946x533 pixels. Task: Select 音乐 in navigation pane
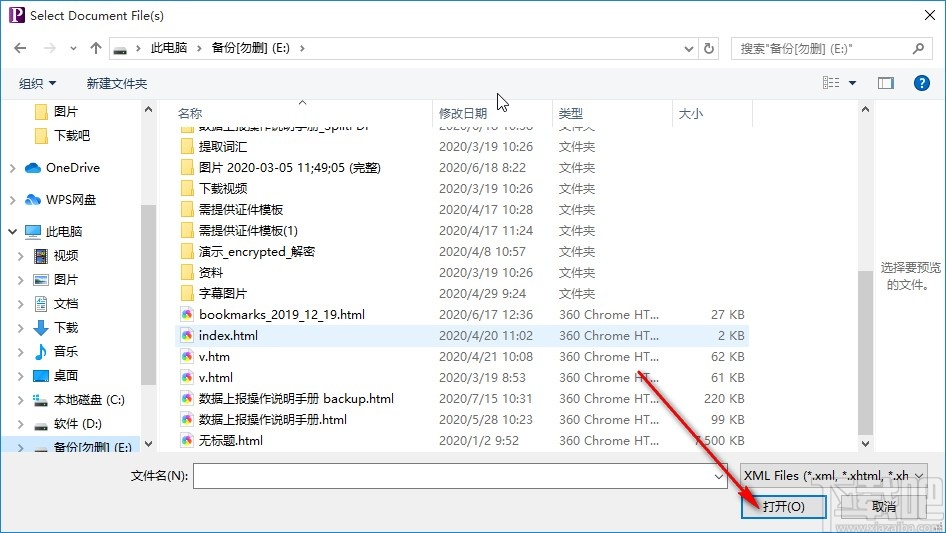[66, 351]
